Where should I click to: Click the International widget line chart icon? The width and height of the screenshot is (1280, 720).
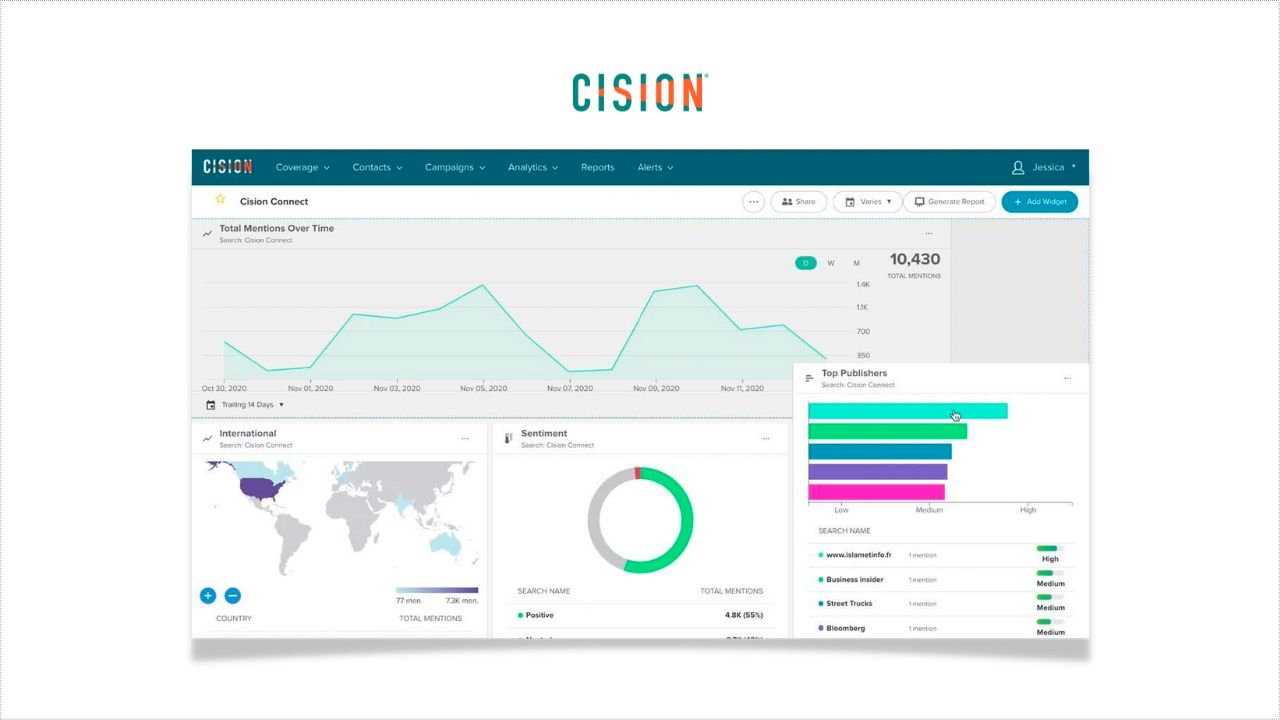click(207, 438)
